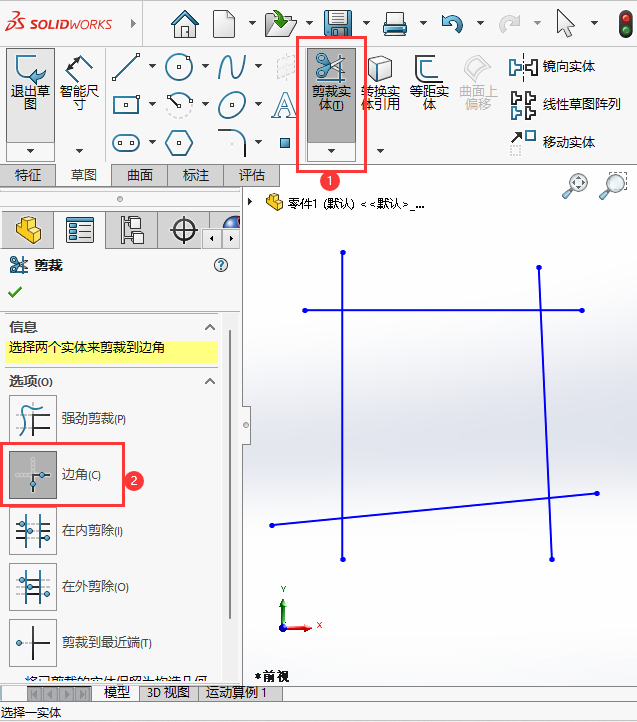Exit sketch using the 退出草图 button
637x722 pixels.
[x=30, y=95]
